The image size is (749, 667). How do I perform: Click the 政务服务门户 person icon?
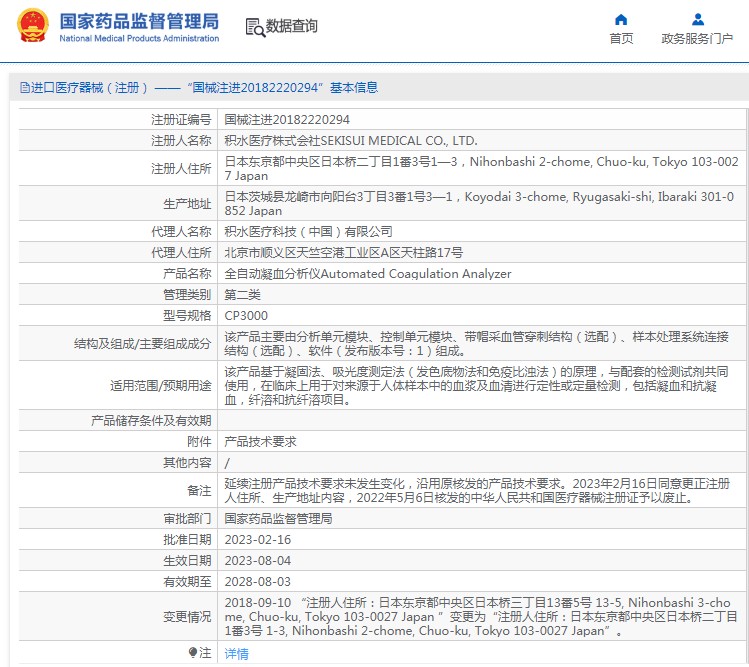click(x=697, y=19)
